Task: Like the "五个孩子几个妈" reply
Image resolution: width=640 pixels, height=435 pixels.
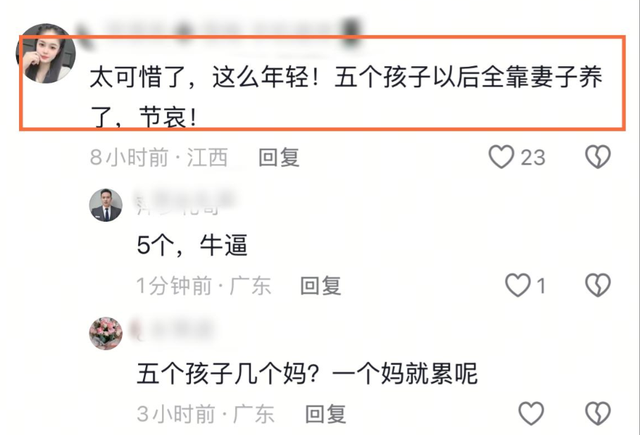Action: pyautogui.click(x=531, y=413)
